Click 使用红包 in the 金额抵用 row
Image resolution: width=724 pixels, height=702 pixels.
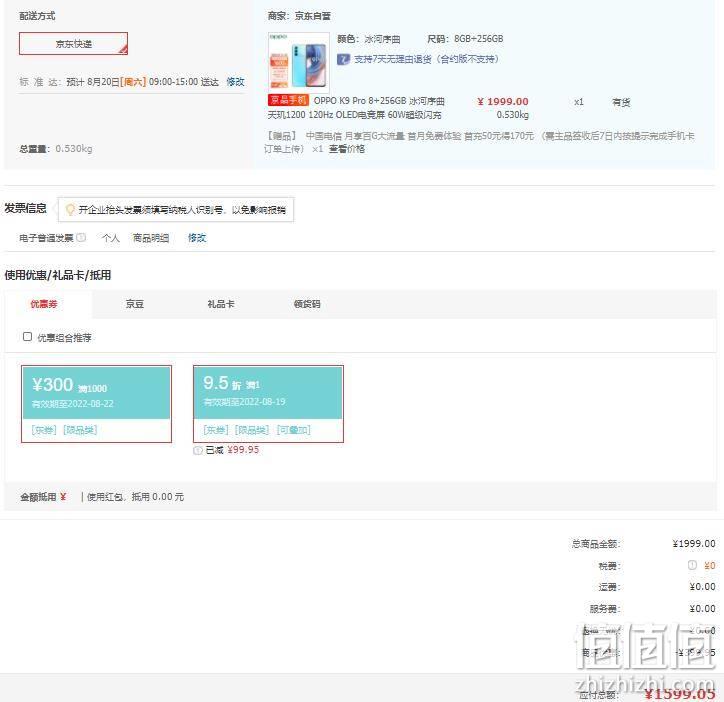coord(105,497)
